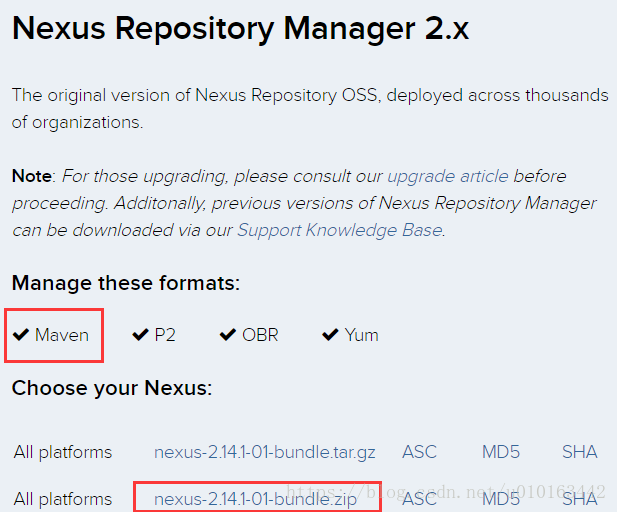
Task: Click the Nexus Repository Manager 2.x heading
Action: pos(240,29)
